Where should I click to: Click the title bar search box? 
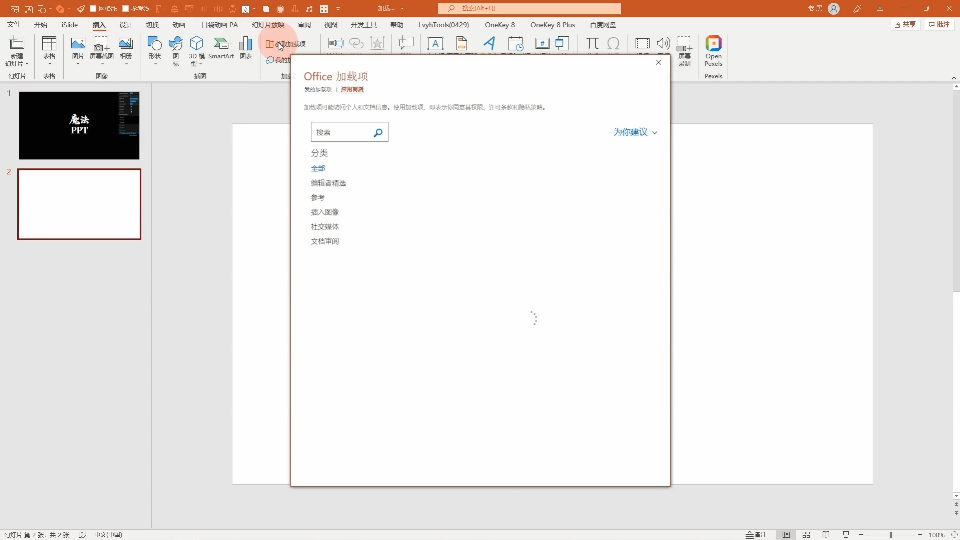click(x=529, y=9)
